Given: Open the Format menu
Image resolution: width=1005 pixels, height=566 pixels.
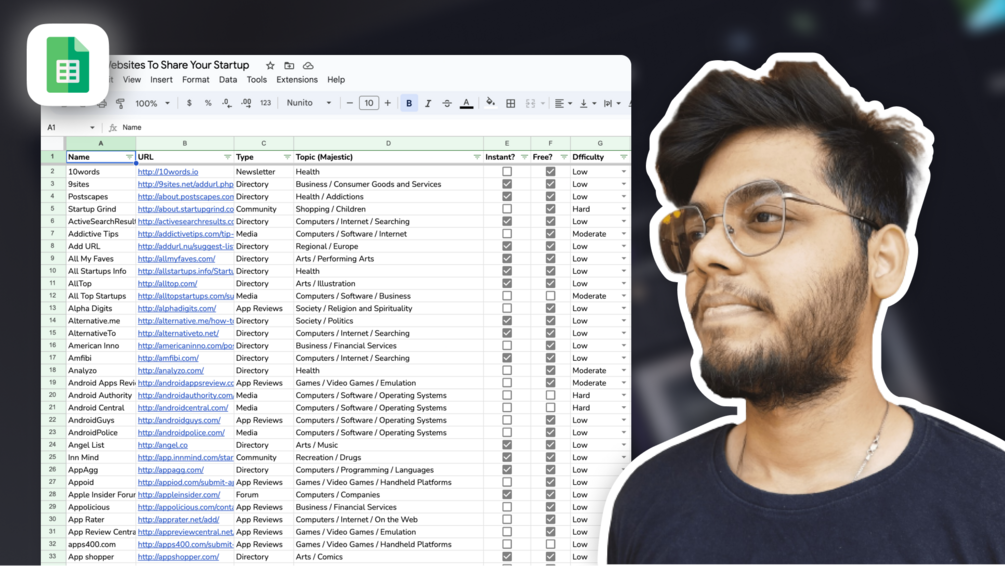Looking at the screenshot, I should (x=195, y=79).
